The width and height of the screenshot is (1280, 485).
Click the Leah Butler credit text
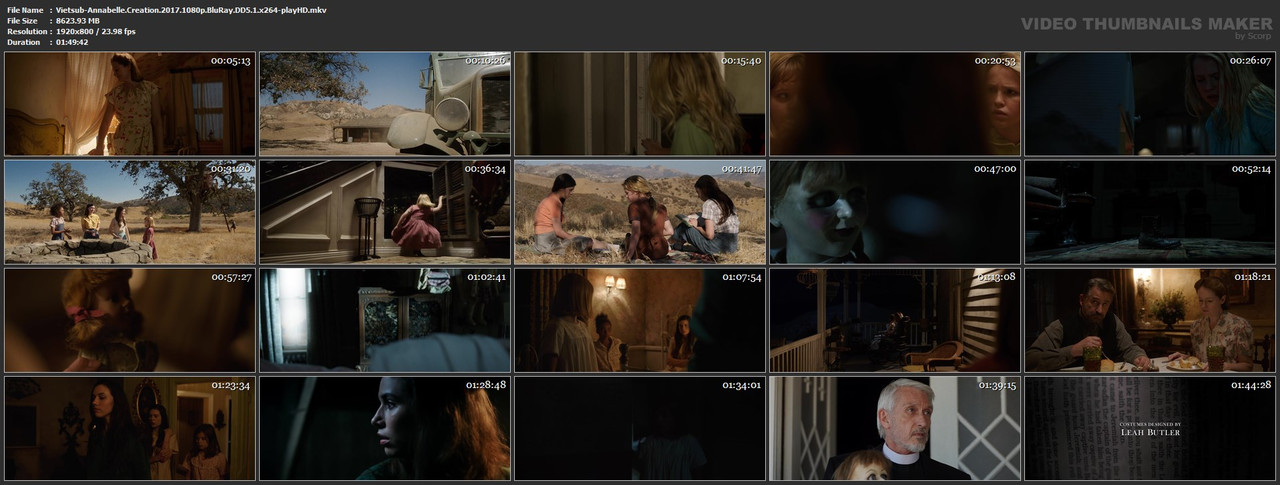(x=1150, y=432)
